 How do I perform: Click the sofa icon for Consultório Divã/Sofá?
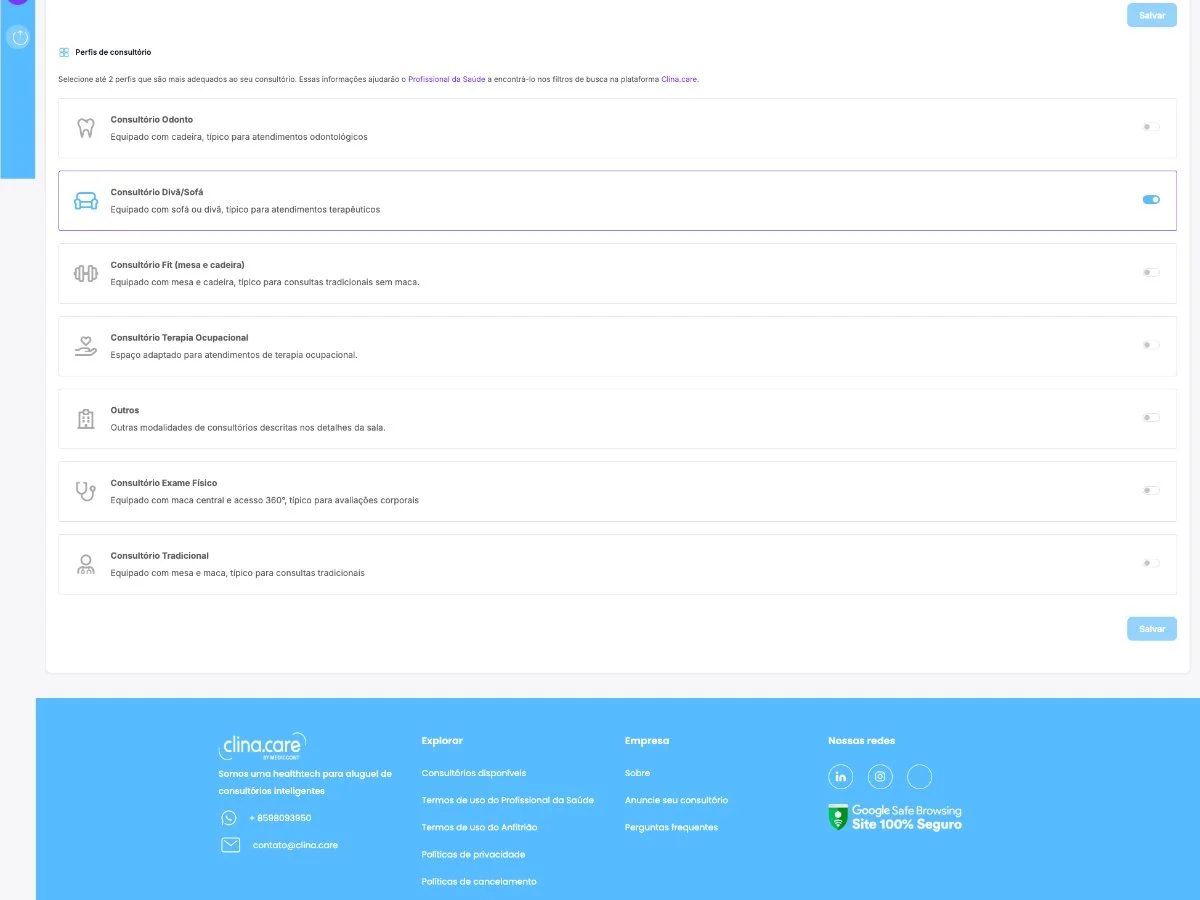click(x=86, y=201)
